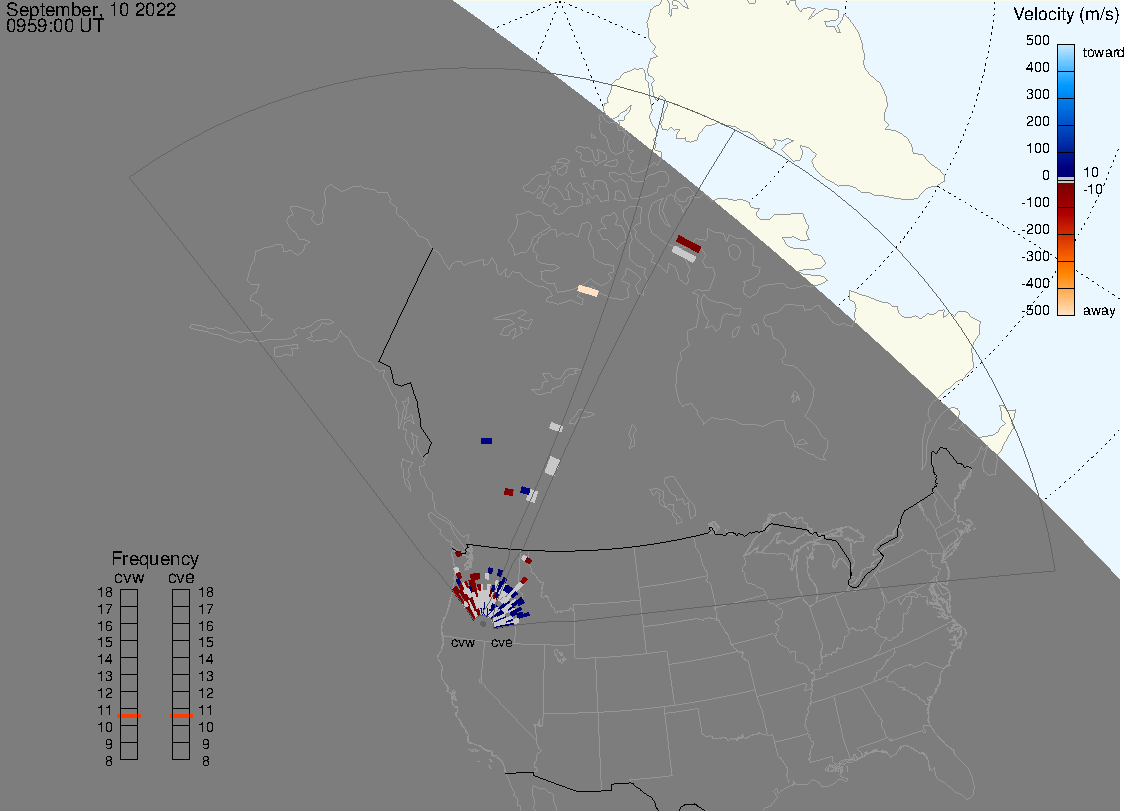Image resolution: width=1124 pixels, height=811 pixels.
Task: Pick the dark navy 0–100 m/s color segment
Action: pos(1066,164)
